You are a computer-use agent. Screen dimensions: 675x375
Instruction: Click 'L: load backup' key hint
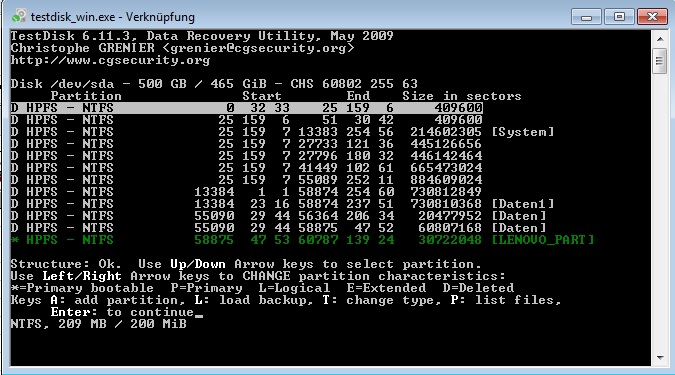pos(254,300)
